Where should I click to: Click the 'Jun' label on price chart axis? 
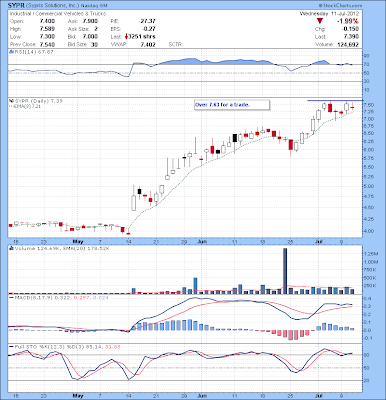200,241
